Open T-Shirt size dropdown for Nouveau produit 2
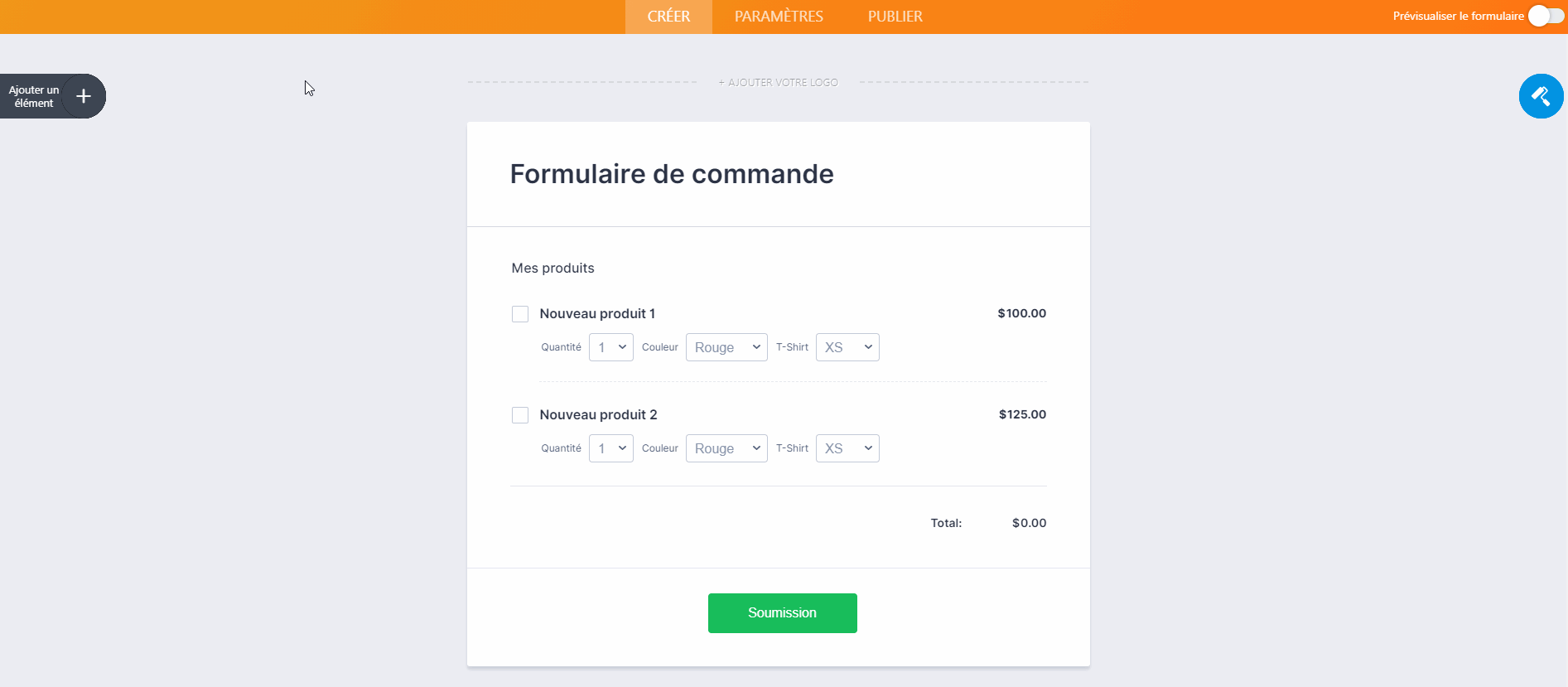Viewport: 1568px width, 687px height. point(847,448)
